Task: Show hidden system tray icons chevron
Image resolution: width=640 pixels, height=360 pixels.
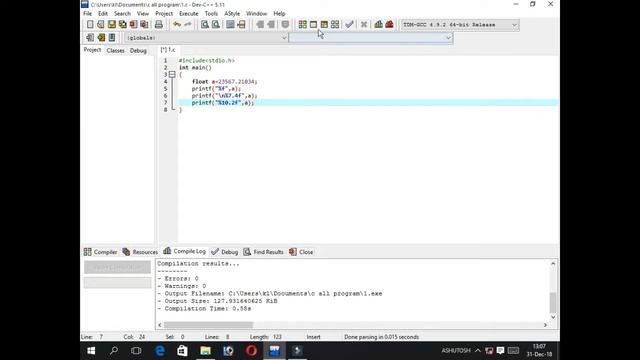Action: pos(478,351)
